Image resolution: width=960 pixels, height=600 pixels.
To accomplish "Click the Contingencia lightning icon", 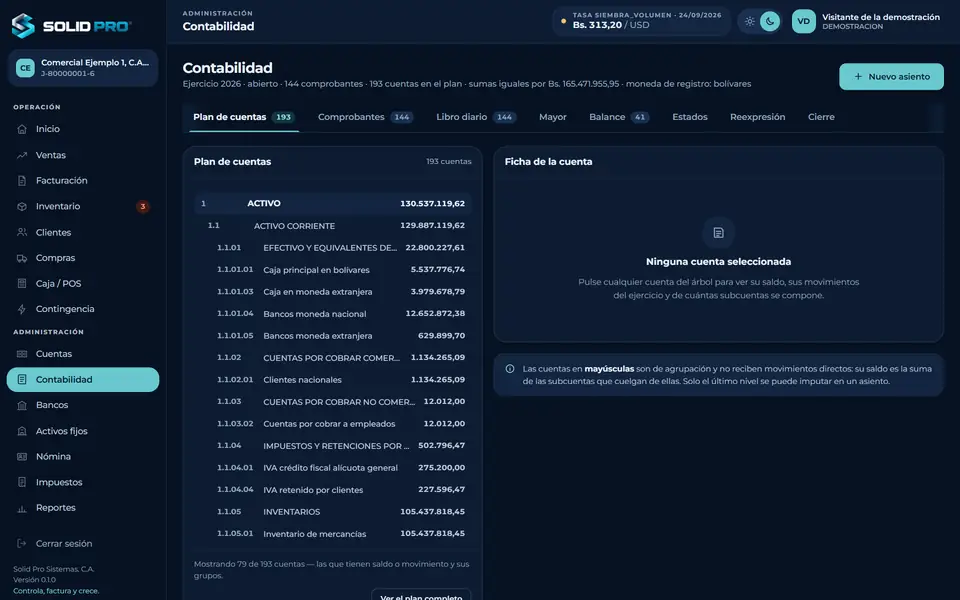I will (x=22, y=309).
